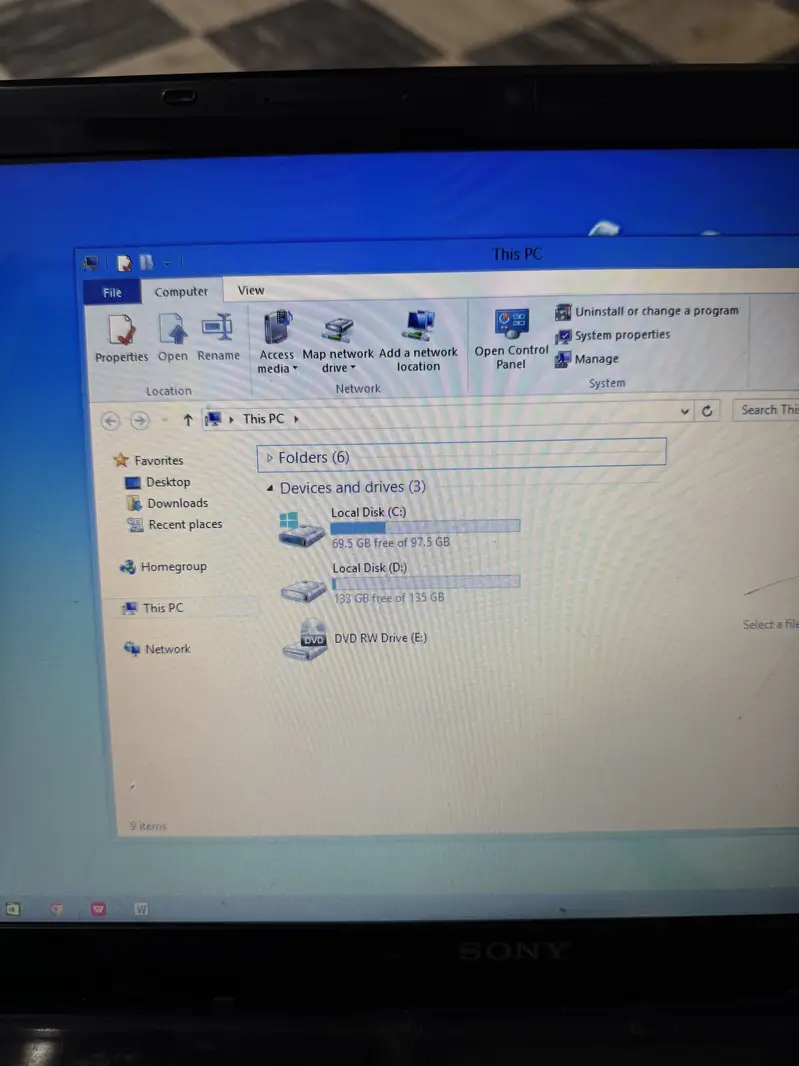
Task: Click the Open icon in Location group
Action: (173, 337)
